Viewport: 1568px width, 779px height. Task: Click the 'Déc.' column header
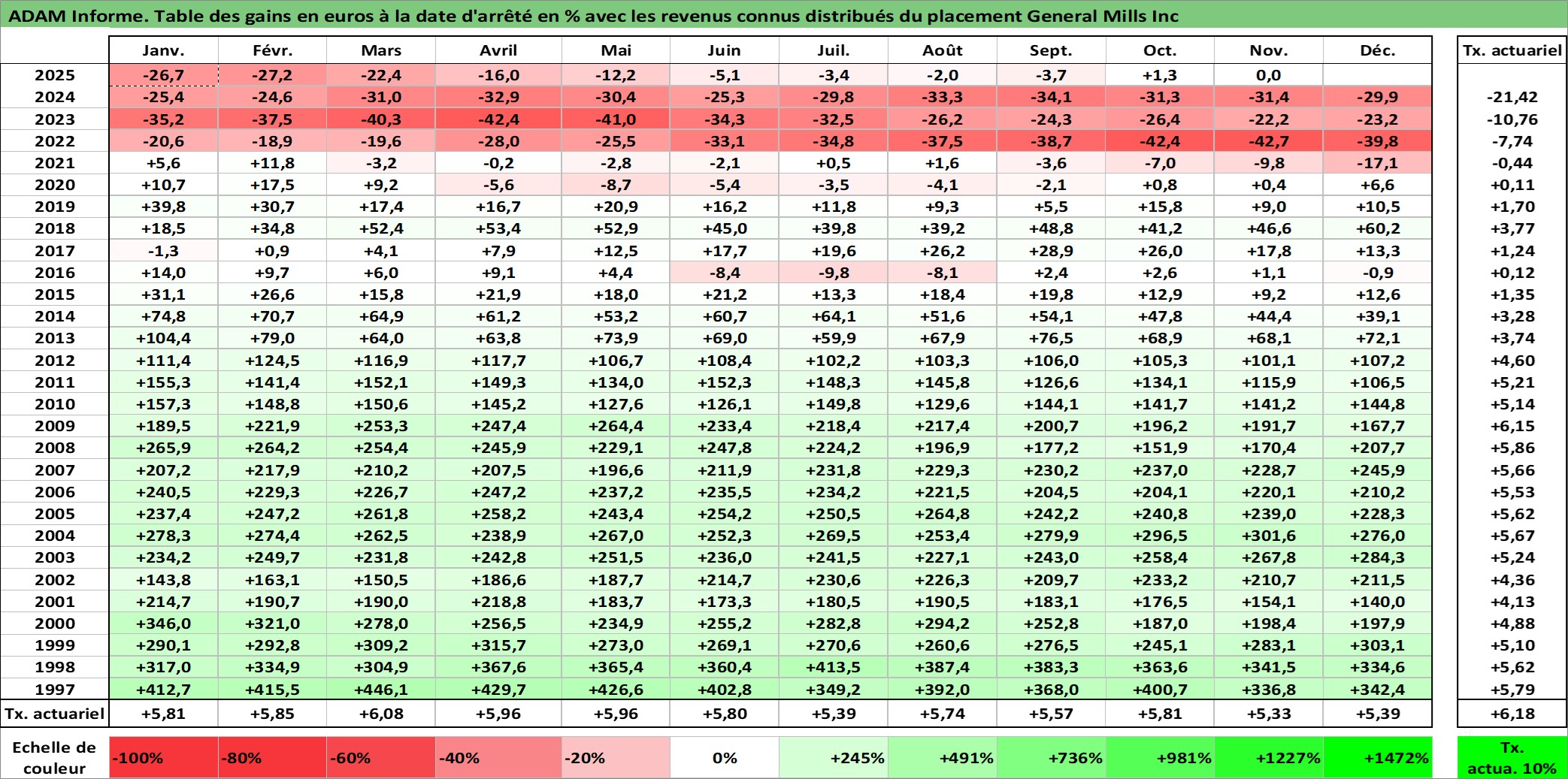coord(1378,50)
